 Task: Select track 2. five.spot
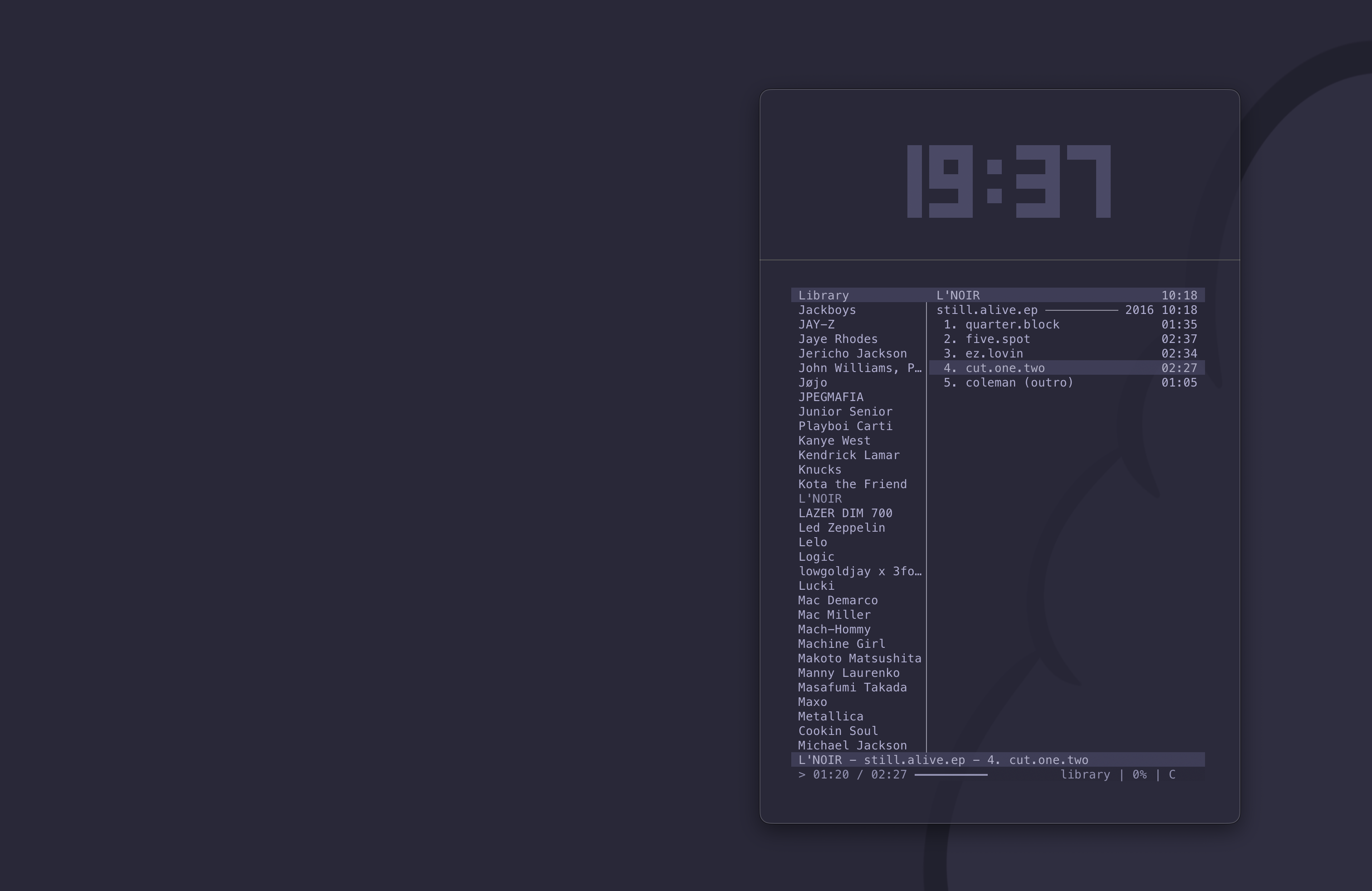[x=1067, y=339]
